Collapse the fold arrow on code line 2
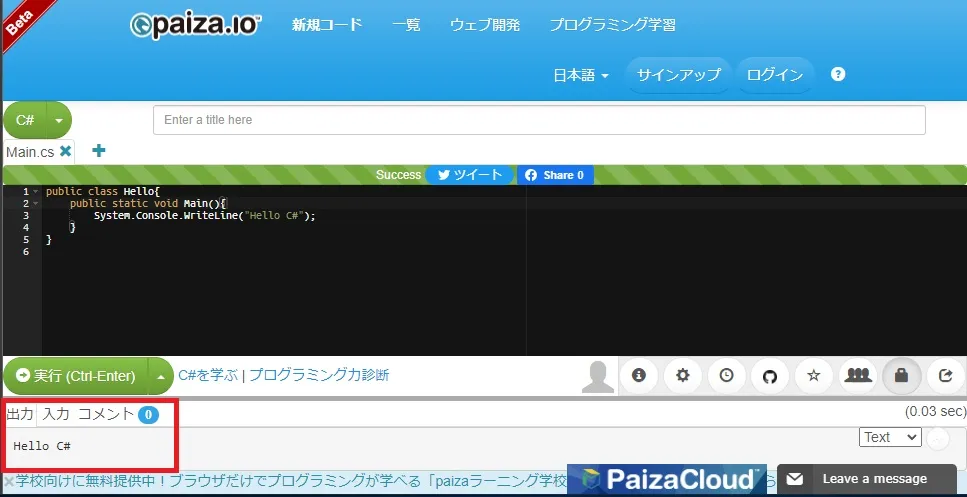The image size is (967, 497). tap(36, 203)
